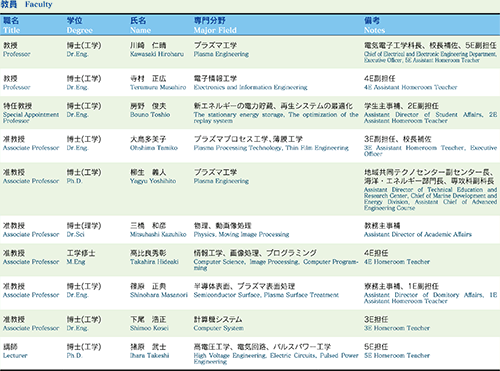Image resolution: width=500 pixels, height=371 pixels.
Task: Select the name 'Mitsuhashi Kazuhiko'
Action: pyautogui.click(x=158, y=234)
